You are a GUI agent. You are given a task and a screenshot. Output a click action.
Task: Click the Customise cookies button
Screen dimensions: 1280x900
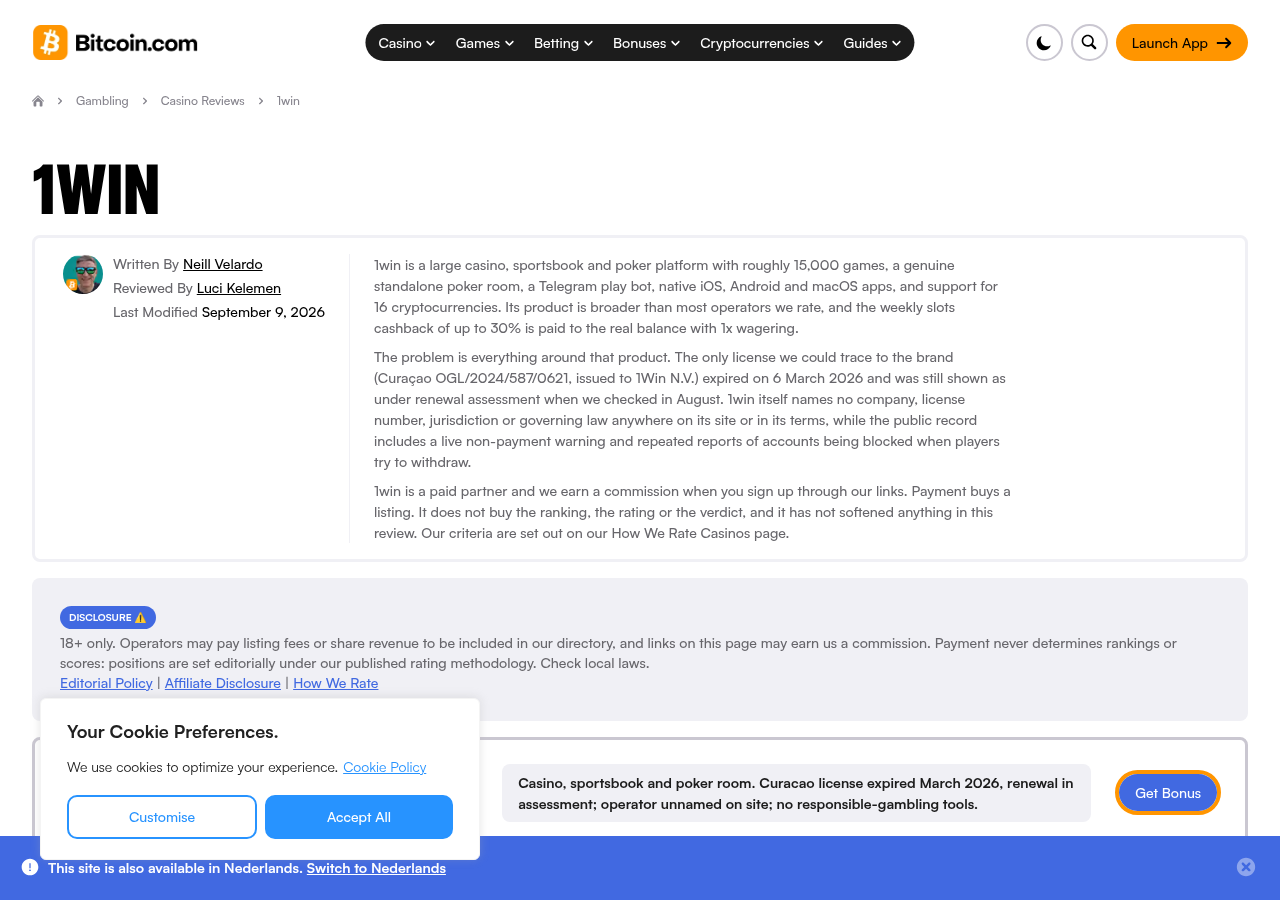point(162,817)
